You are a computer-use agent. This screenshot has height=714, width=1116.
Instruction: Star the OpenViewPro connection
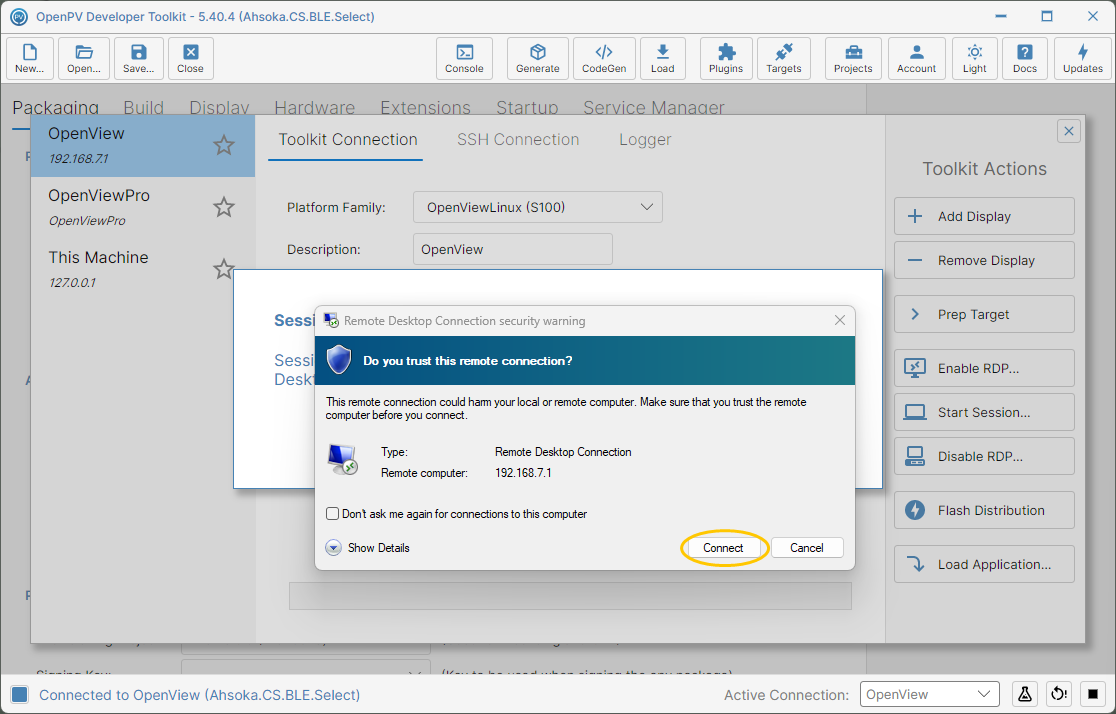coord(223,207)
